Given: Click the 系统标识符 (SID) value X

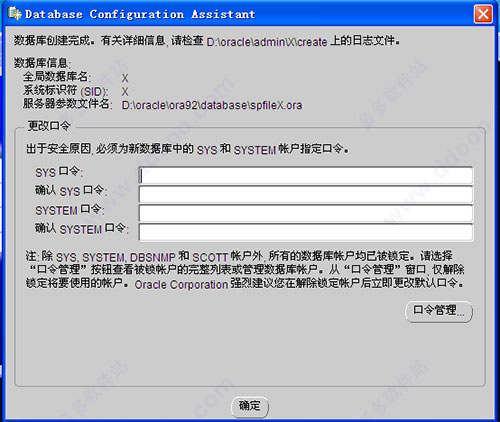Looking at the screenshot, I should [x=125, y=92].
